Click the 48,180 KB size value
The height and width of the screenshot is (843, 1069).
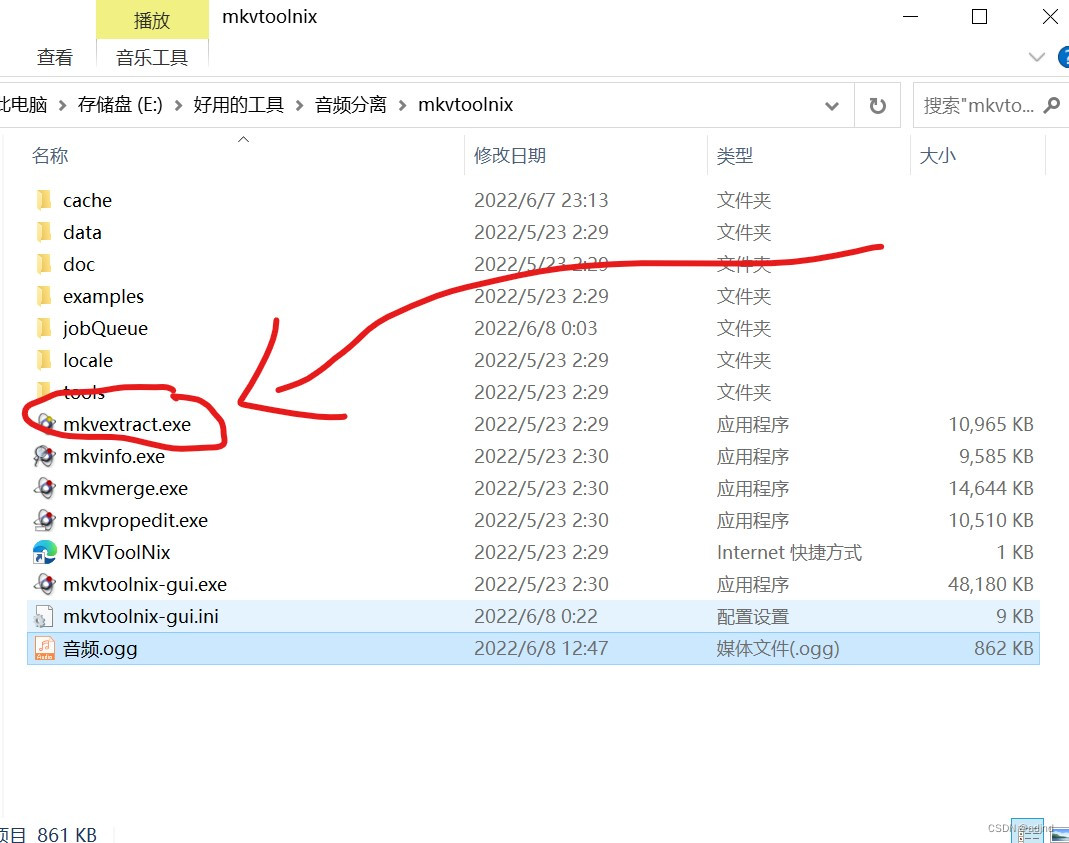991,584
